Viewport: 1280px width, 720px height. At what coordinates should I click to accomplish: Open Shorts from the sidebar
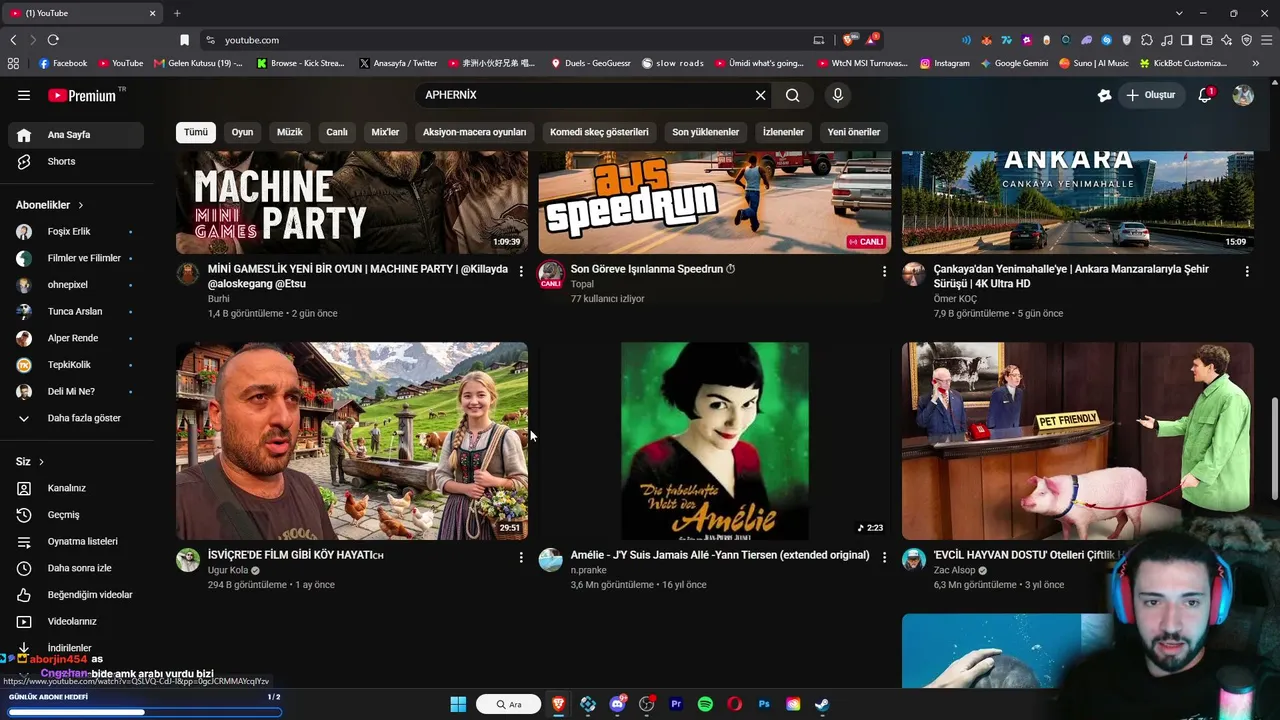pyautogui.click(x=76, y=161)
